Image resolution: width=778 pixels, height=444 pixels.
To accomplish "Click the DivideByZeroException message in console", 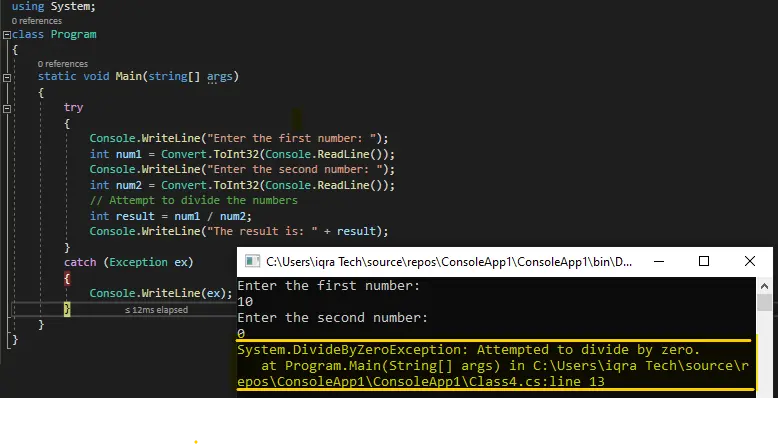I will click(468, 350).
